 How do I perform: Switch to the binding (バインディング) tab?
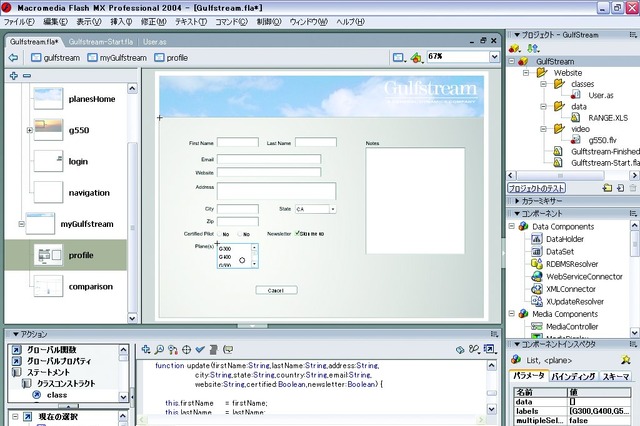(x=573, y=376)
